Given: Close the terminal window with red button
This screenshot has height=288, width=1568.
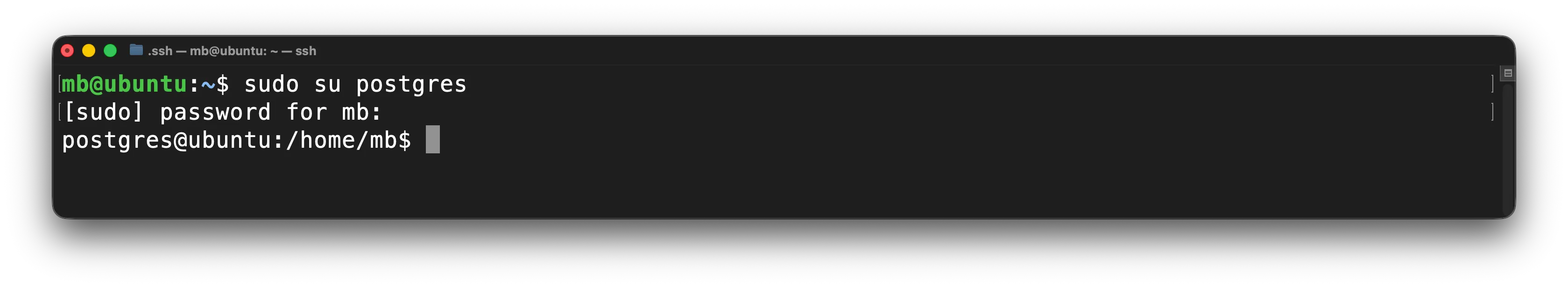Looking at the screenshot, I should click(68, 50).
